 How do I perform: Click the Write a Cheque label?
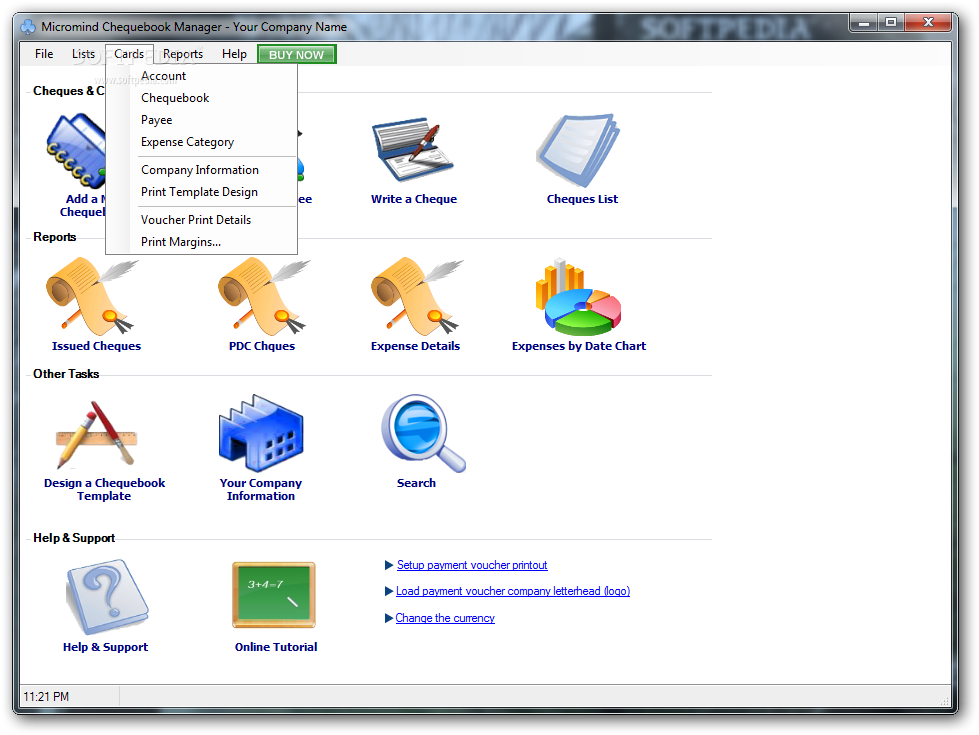413,199
